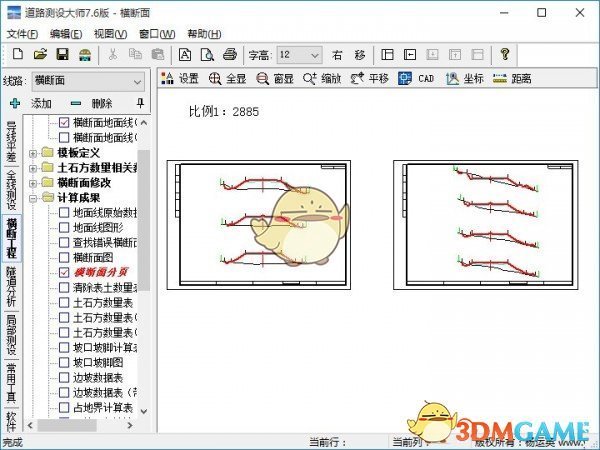600x450 pixels.
Task: Click the tree scroll down arrow
Action: pyautogui.click(x=144, y=411)
